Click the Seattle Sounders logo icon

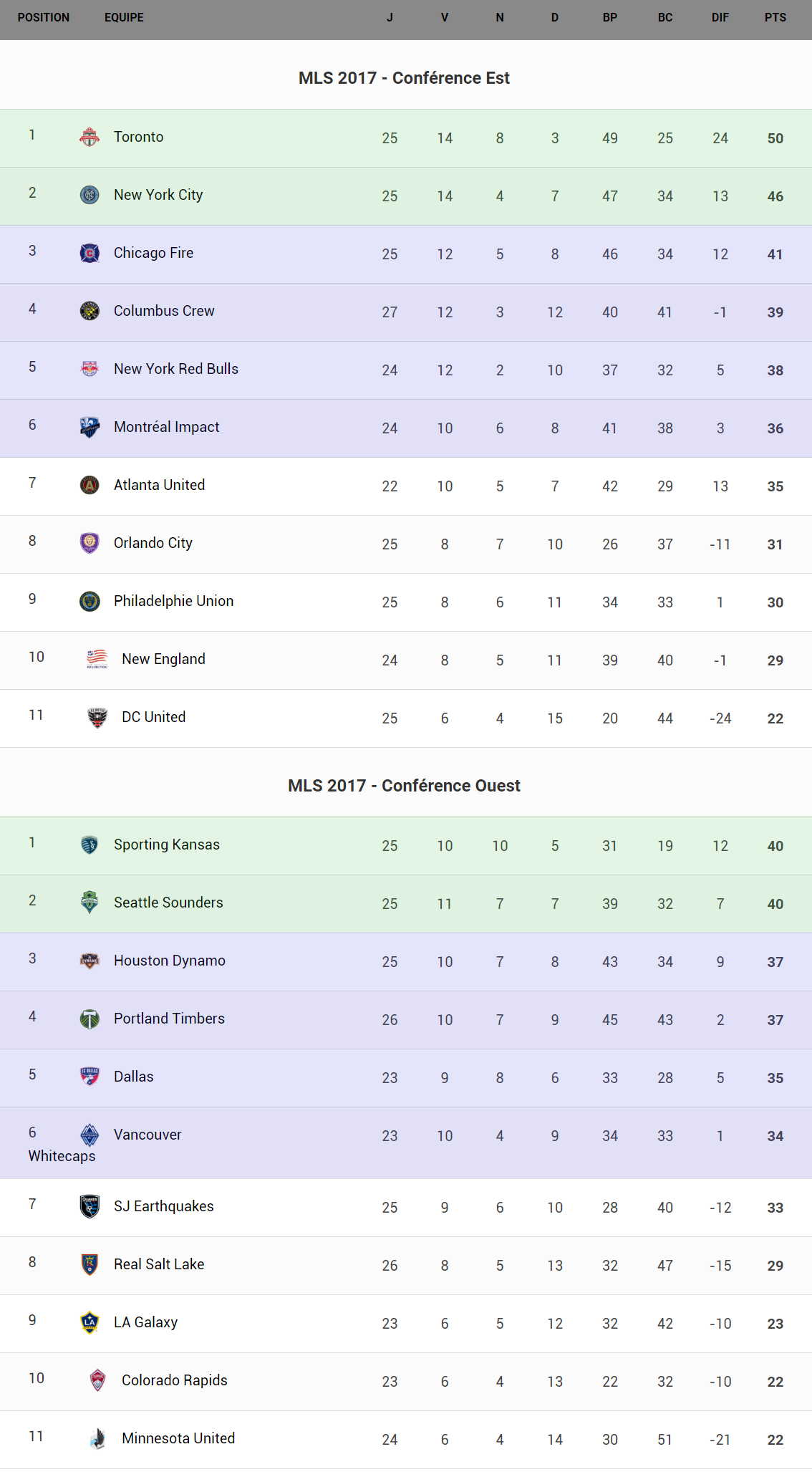[90, 903]
